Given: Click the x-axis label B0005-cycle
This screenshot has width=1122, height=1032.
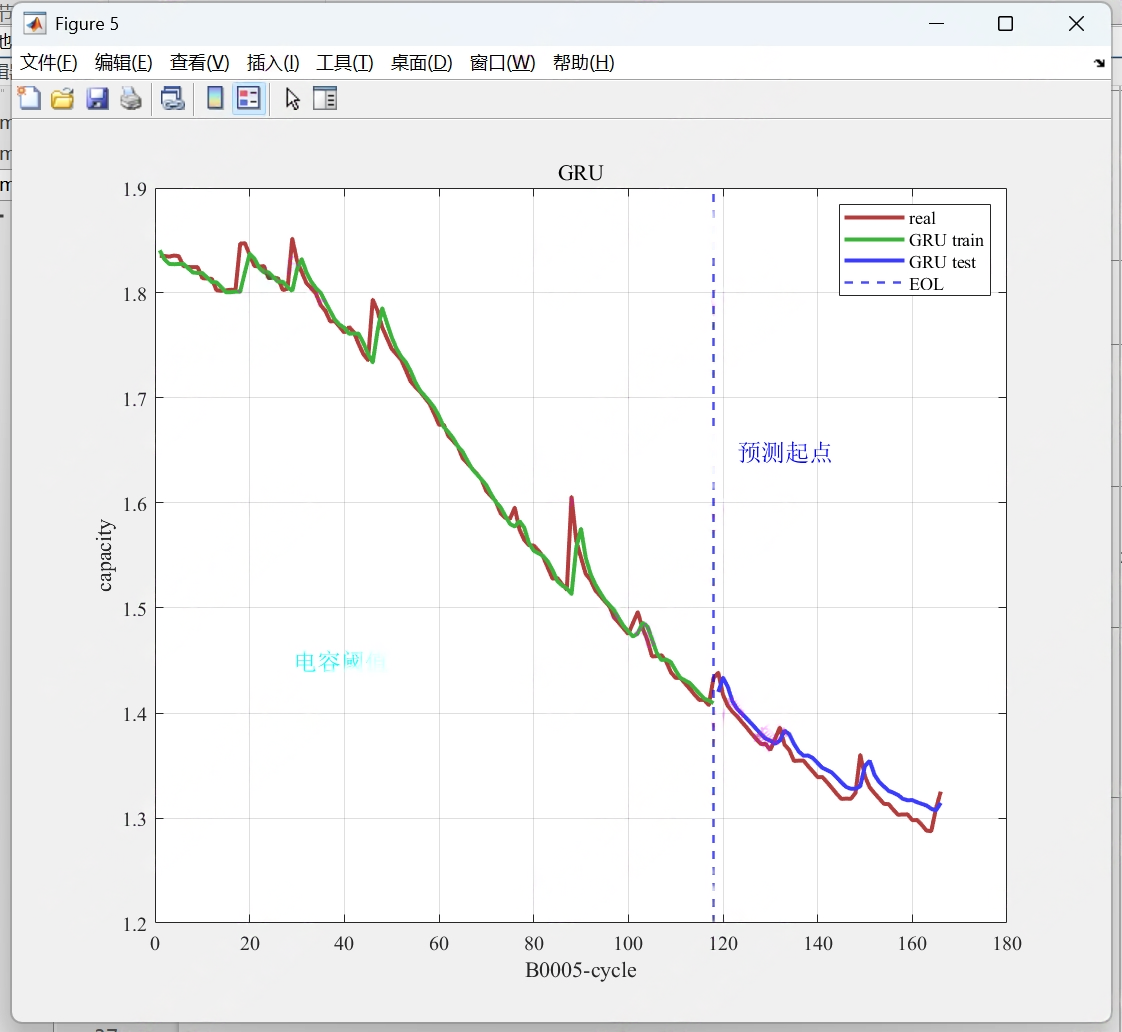Looking at the screenshot, I should tap(580, 970).
